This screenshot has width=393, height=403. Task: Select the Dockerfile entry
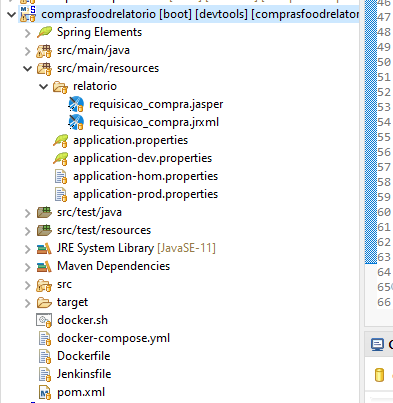(x=84, y=356)
